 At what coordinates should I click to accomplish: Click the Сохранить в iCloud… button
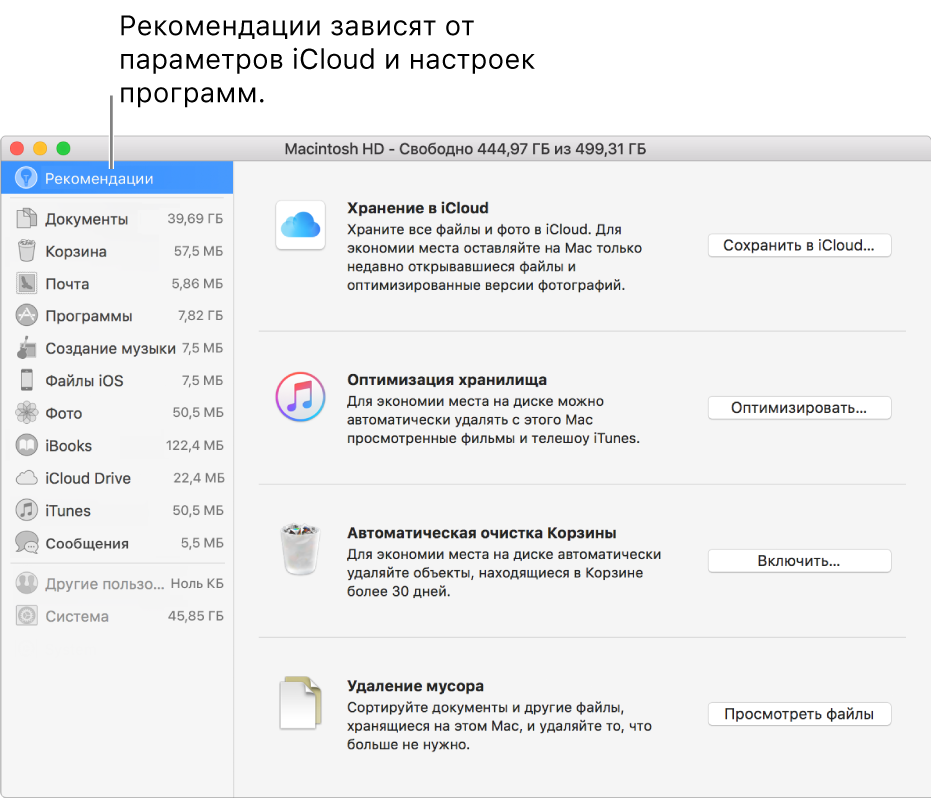coord(799,245)
